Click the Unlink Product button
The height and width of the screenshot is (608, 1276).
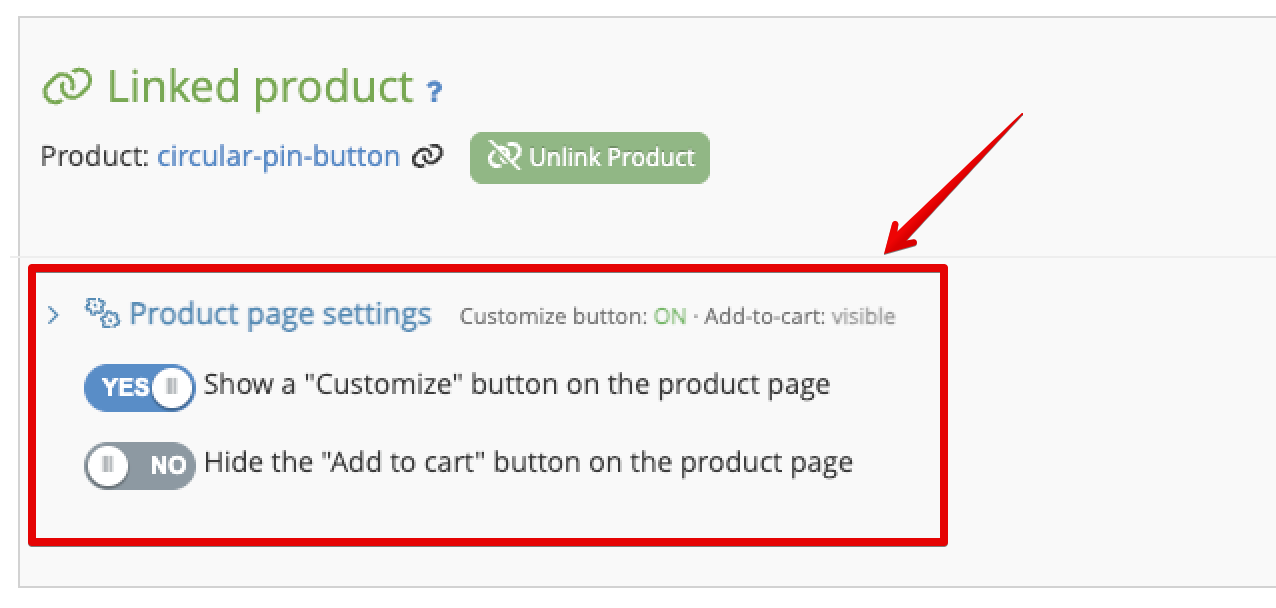[590, 158]
